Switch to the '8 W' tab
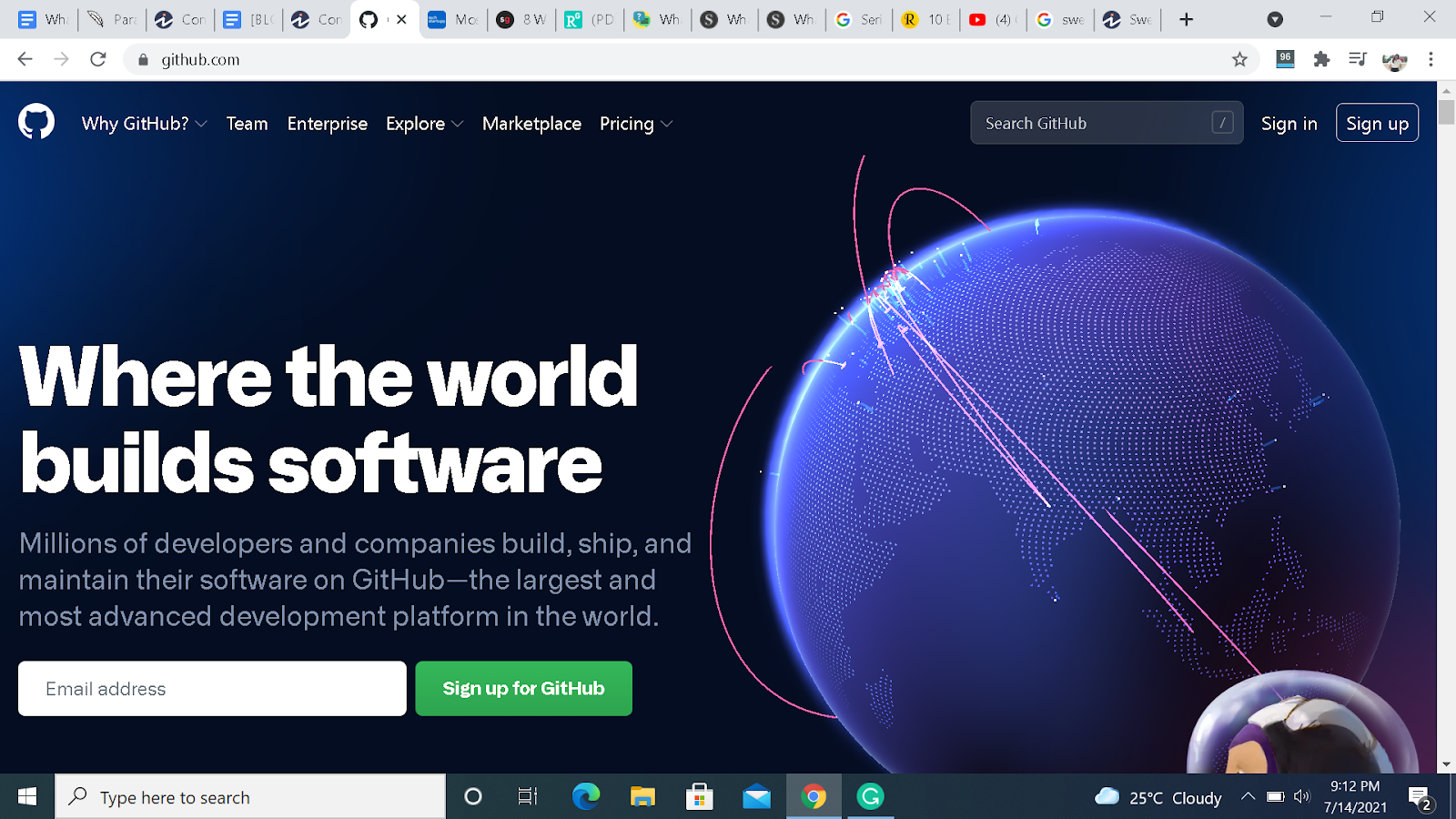The height and width of the screenshot is (819, 1456). 521,19
